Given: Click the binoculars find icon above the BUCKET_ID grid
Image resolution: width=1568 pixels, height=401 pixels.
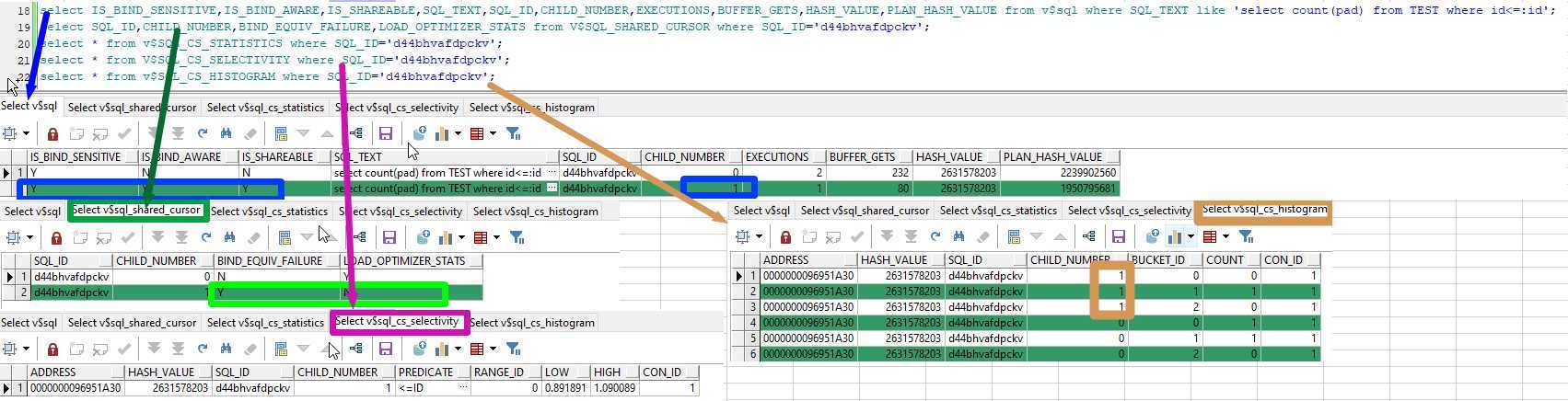Looking at the screenshot, I should click(x=958, y=236).
